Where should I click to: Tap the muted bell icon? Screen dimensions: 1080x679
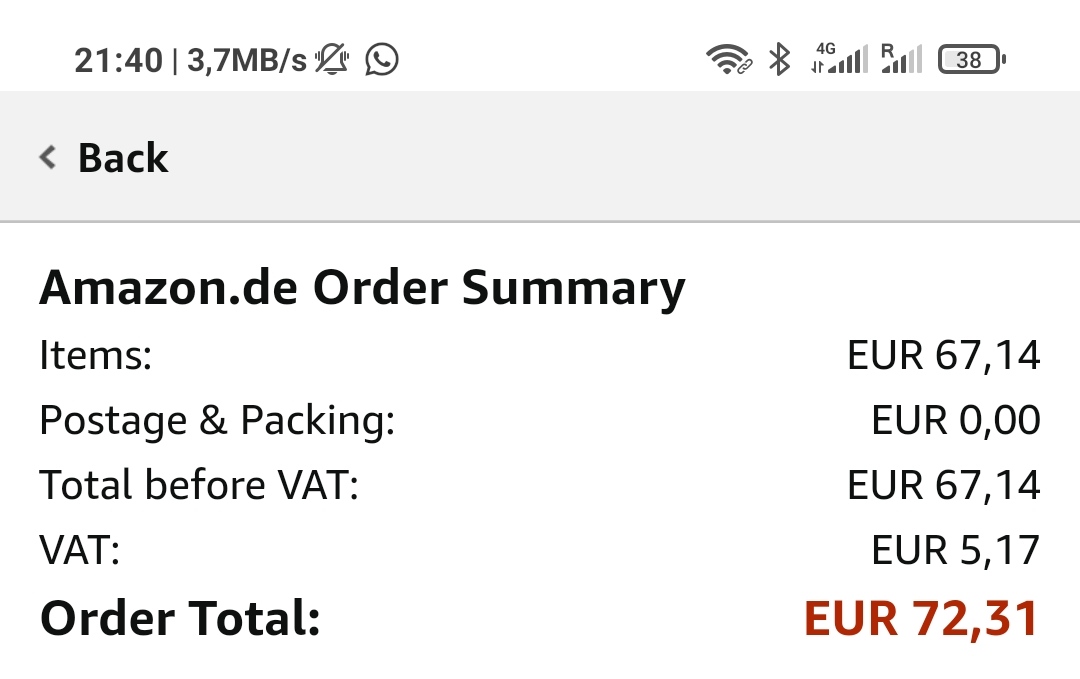pos(332,60)
